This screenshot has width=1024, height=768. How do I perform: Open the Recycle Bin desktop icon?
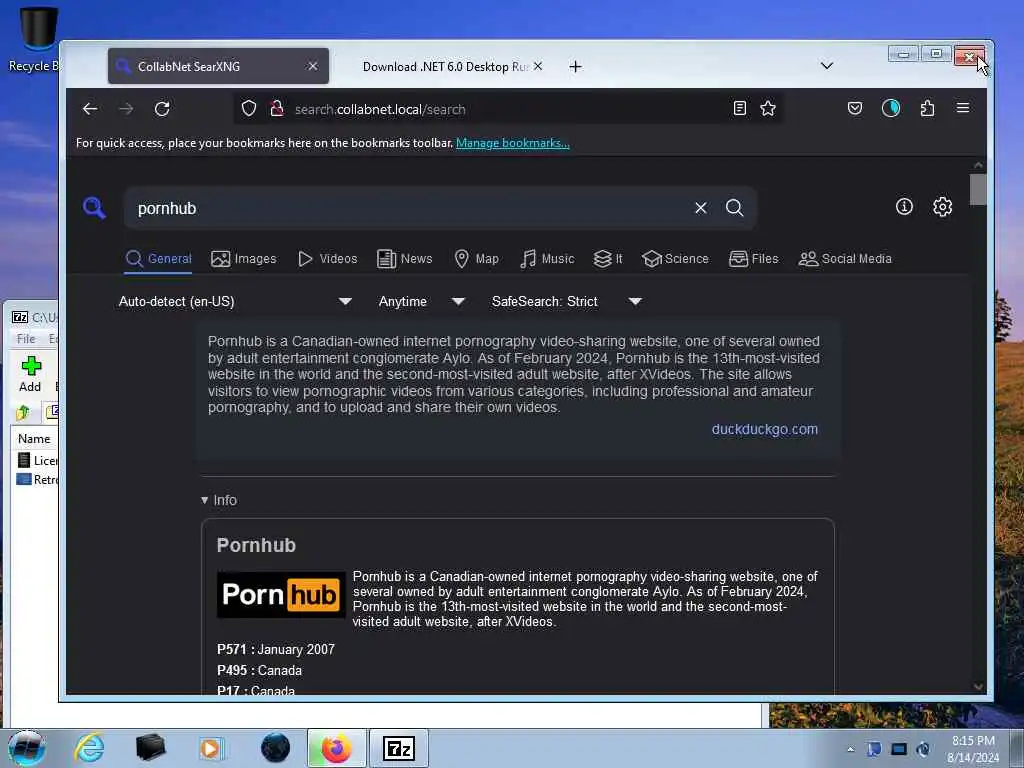(34, 39)
